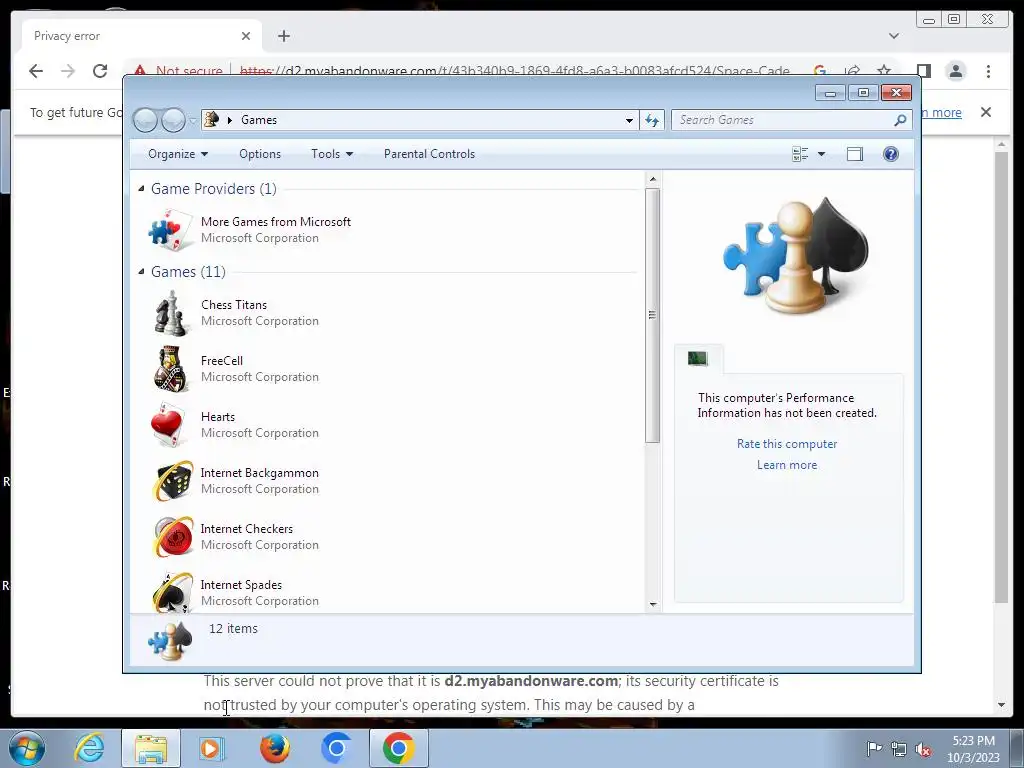Open recent pages dropdown next to forward
Viewport: 1024px width, 768px height.
(193, 121)
